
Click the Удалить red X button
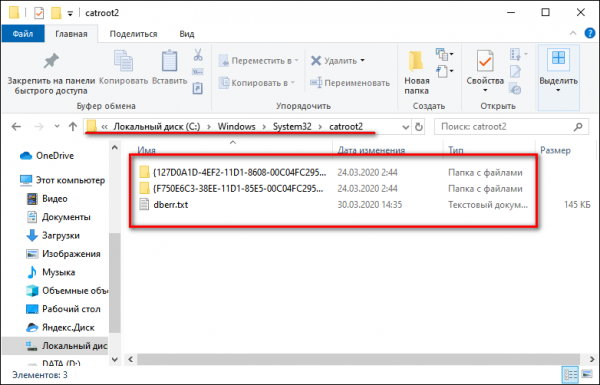click(316, 60)
